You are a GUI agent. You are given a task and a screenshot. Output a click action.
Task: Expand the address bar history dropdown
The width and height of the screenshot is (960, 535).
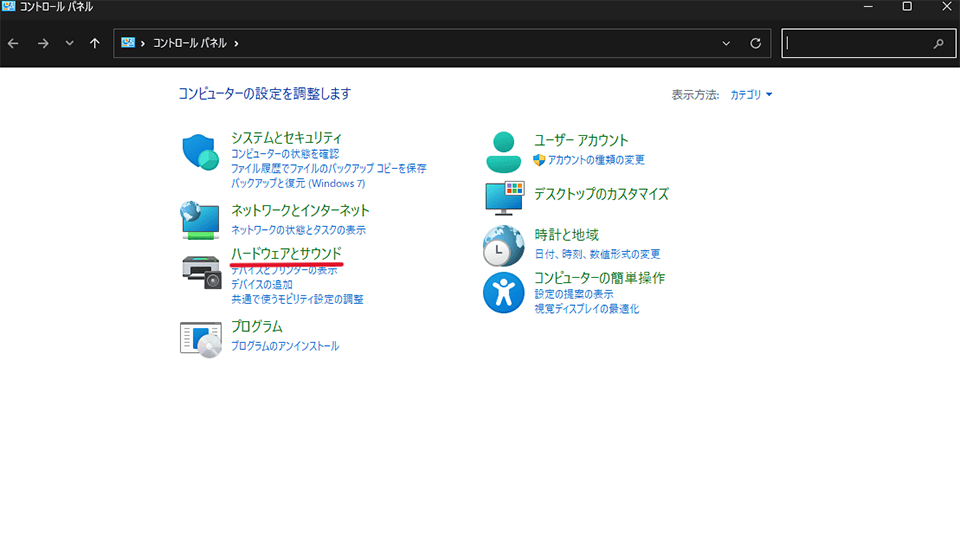coord(726,43)
